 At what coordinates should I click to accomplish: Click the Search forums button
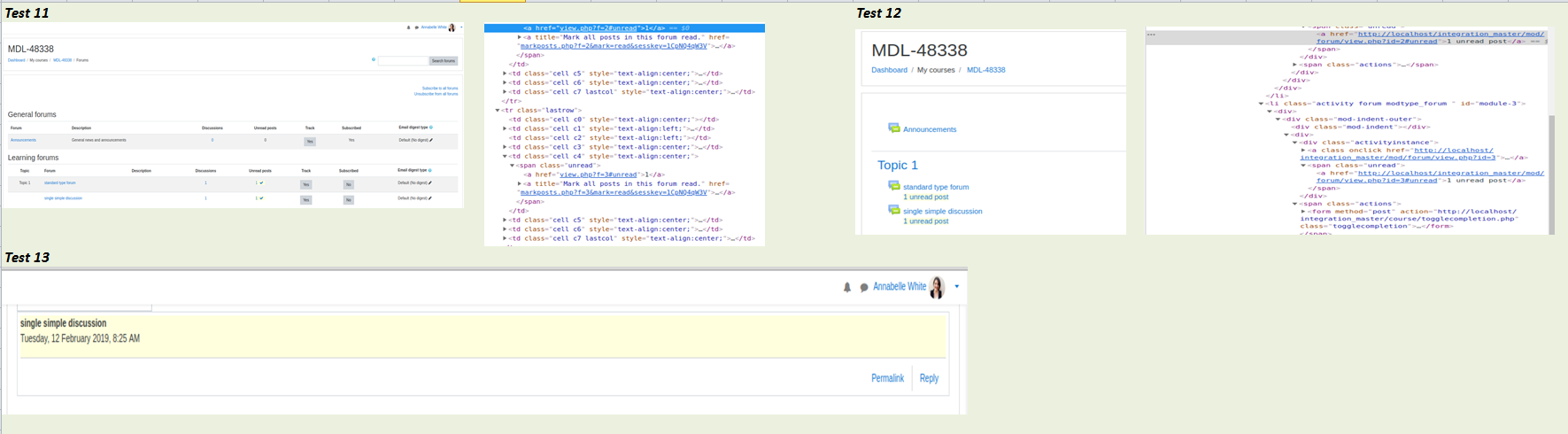[444, 60]
